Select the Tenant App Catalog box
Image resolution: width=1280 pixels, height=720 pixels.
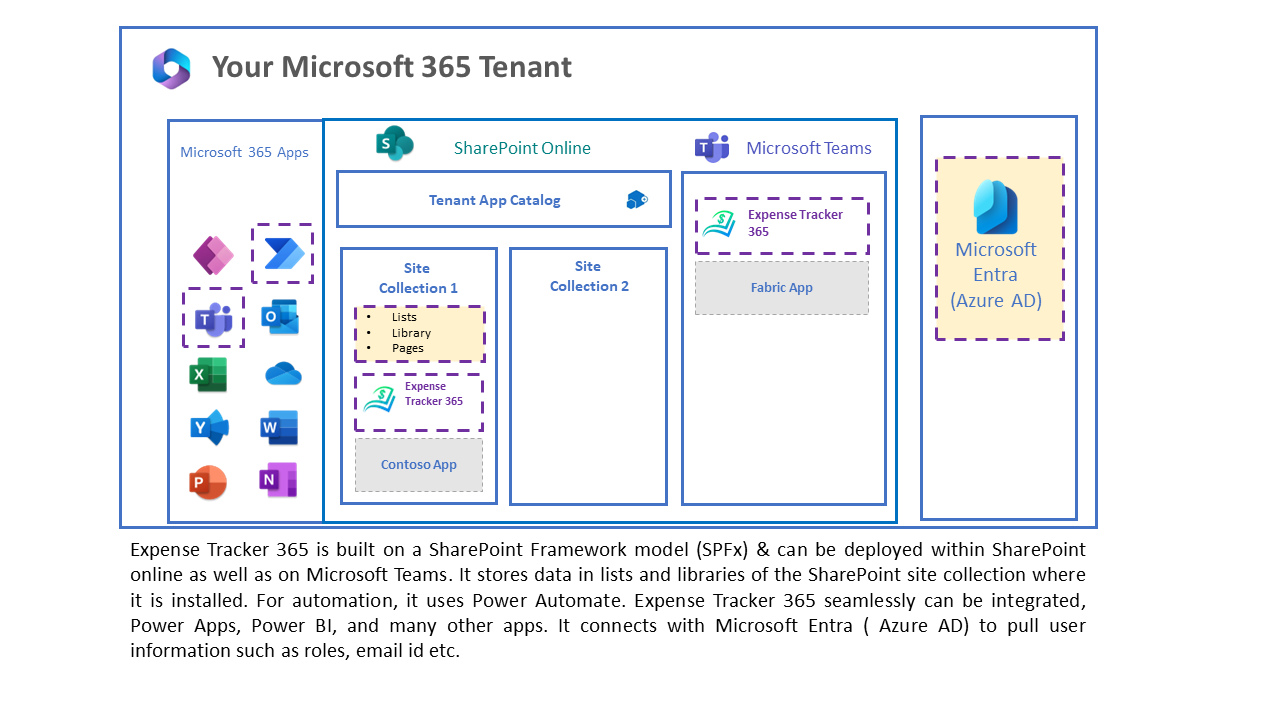(x=503, y=200)
